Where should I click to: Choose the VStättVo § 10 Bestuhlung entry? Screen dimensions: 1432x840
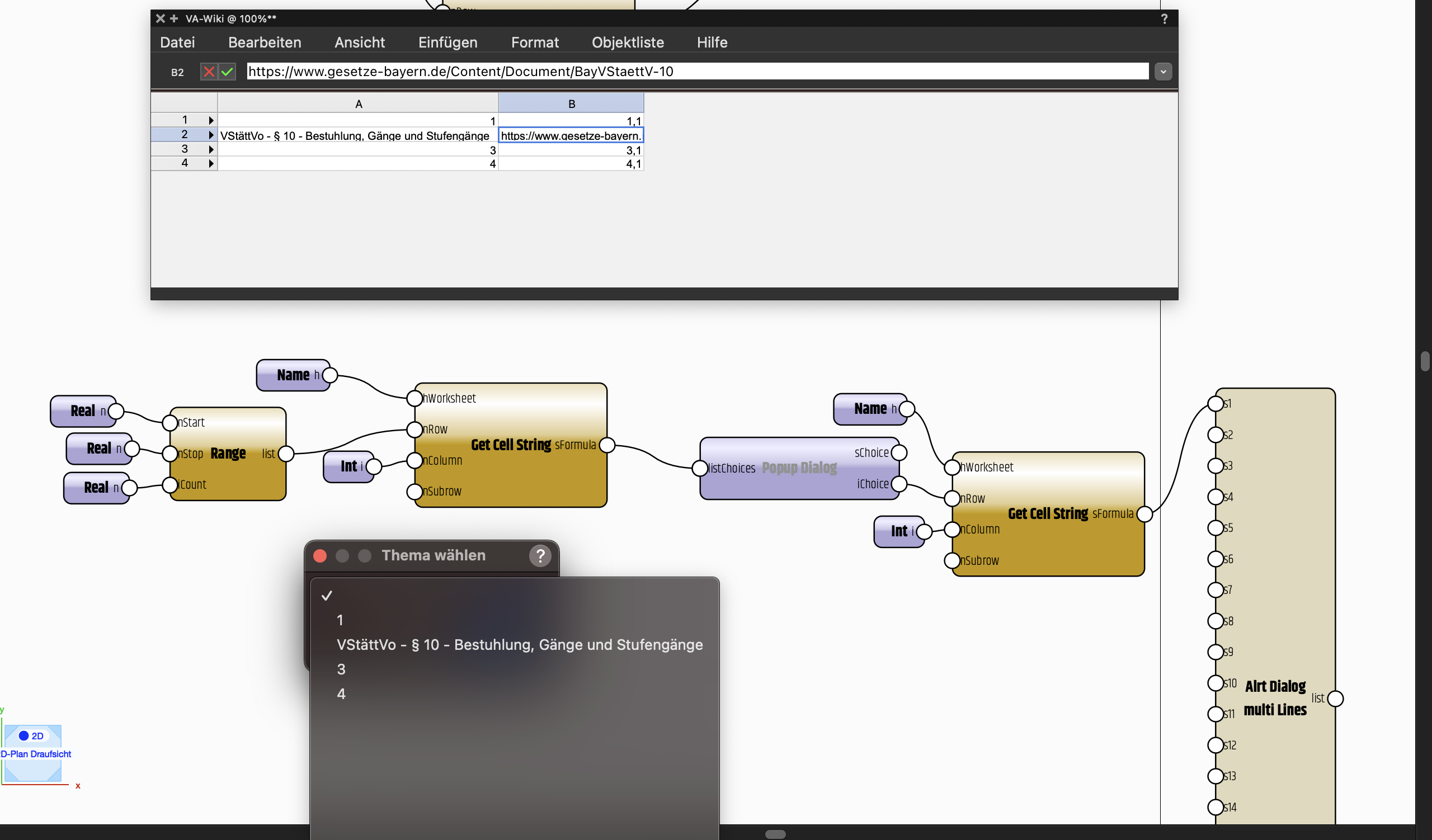(x=519, y=645)
